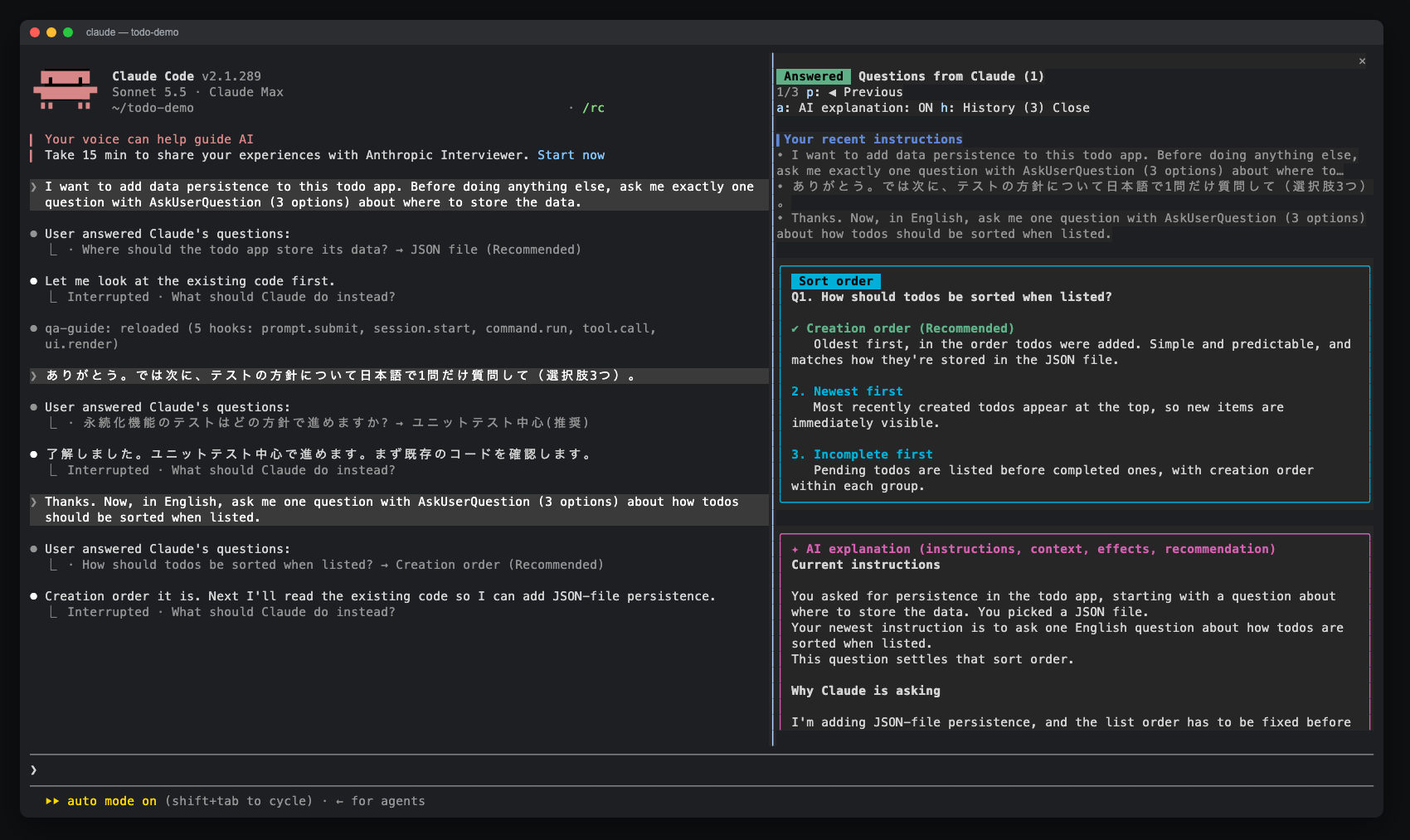Click the first prompt 'I want to add data persistence'
Screen dimensions: 1410x840
pyautogui.click(x=399, y=195)
